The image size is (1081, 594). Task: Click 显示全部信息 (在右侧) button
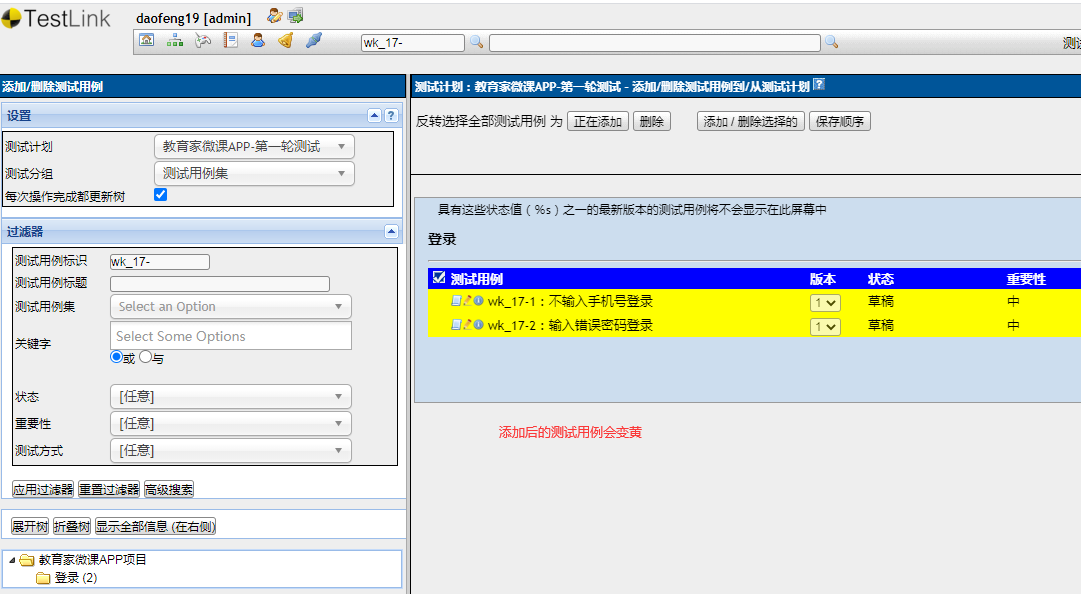155,526
